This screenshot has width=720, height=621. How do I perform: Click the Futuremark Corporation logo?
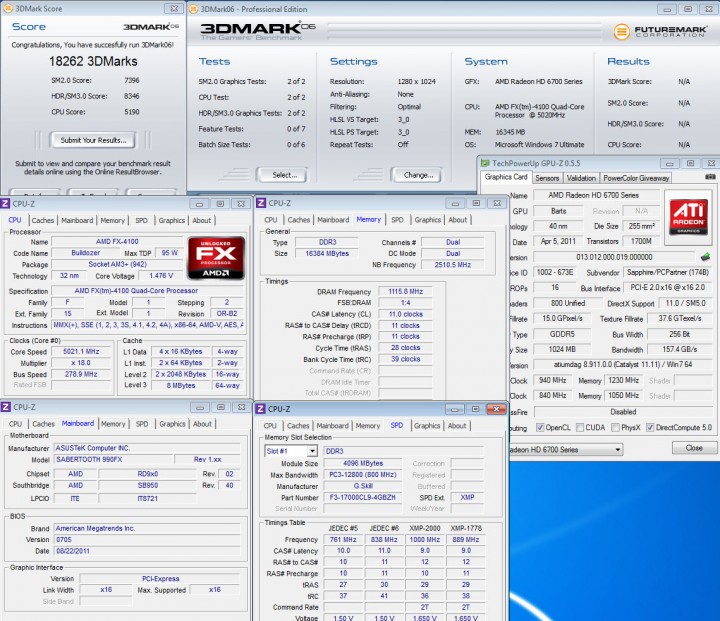tap(659, 31)
